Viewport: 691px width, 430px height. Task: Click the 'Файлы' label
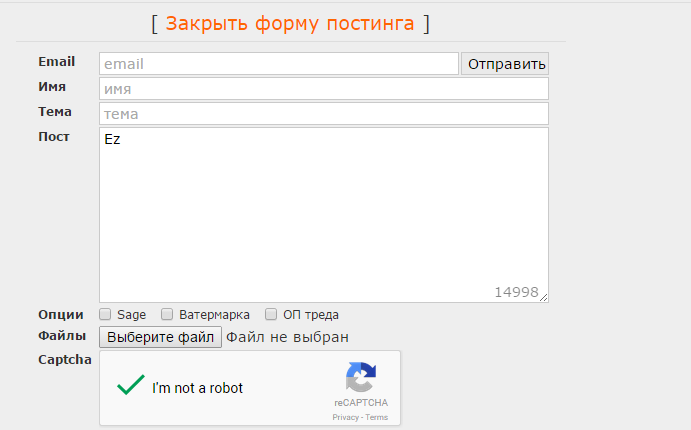tap(62, 336)
